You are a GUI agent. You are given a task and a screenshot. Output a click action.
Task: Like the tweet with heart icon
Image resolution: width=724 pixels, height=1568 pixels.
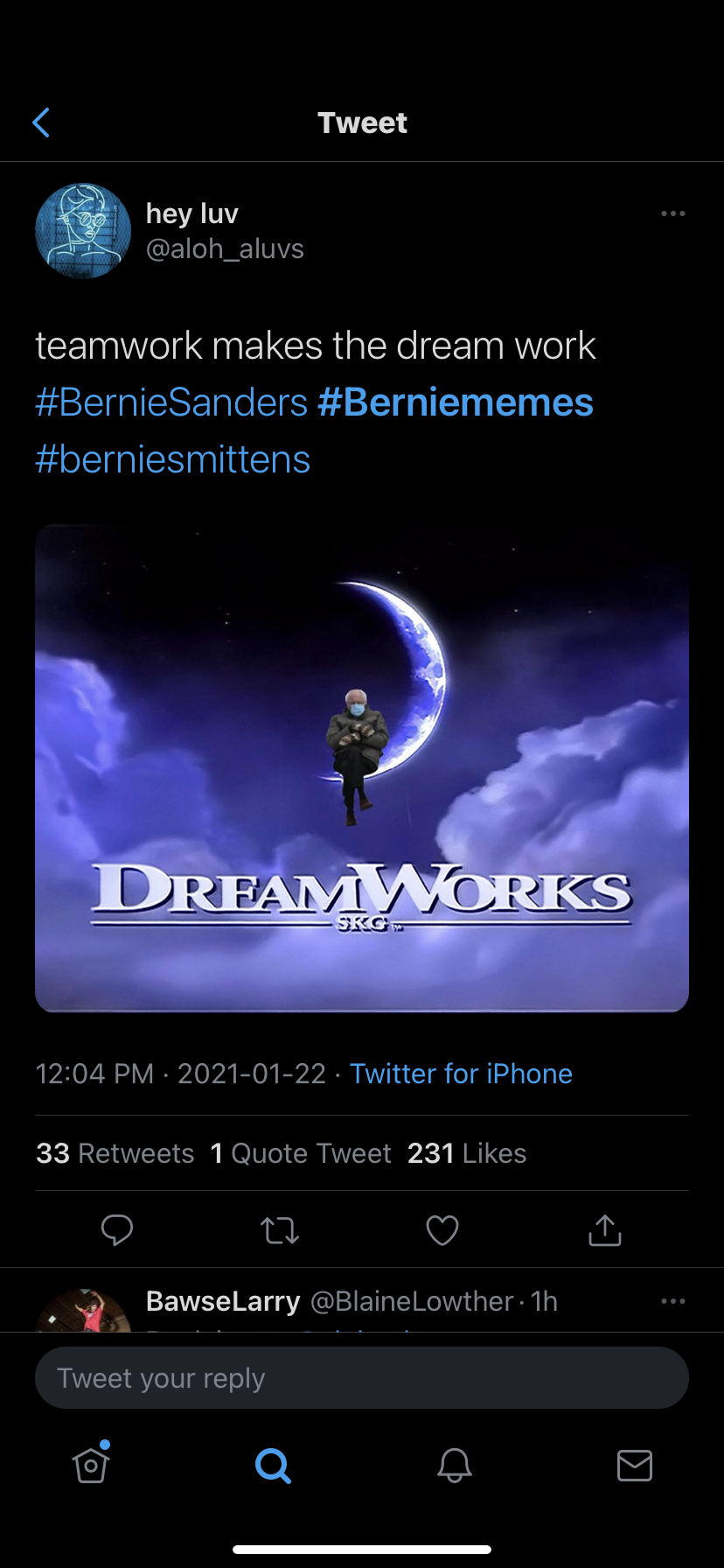pyautogui.click(x=442, y=1230)
